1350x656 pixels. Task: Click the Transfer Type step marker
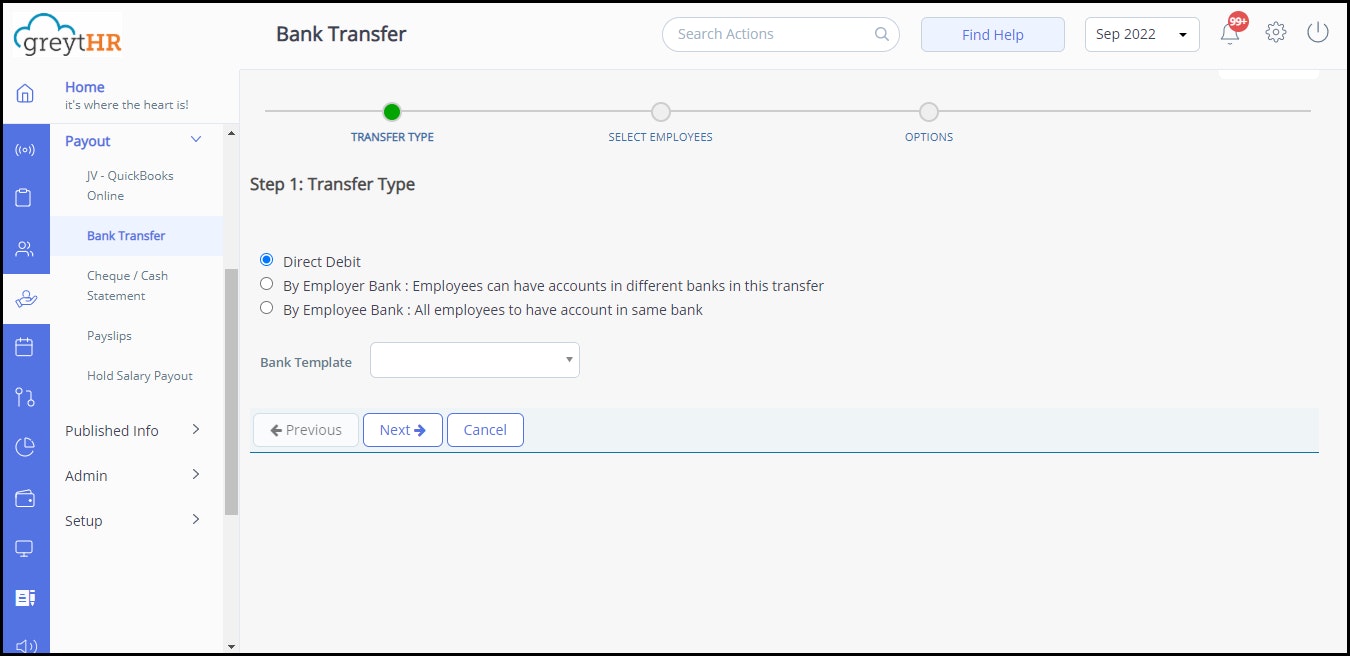(392, 112)
